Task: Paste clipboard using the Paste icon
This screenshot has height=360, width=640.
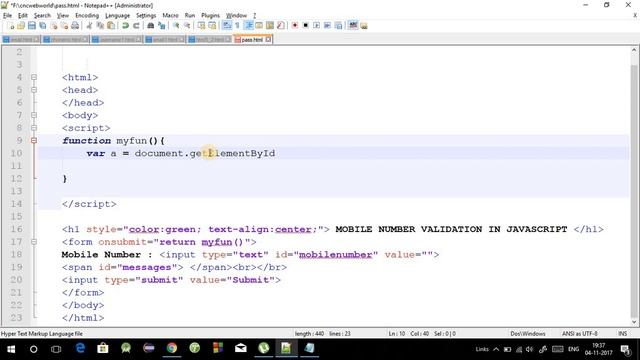Action: click(x=111, y=25)
